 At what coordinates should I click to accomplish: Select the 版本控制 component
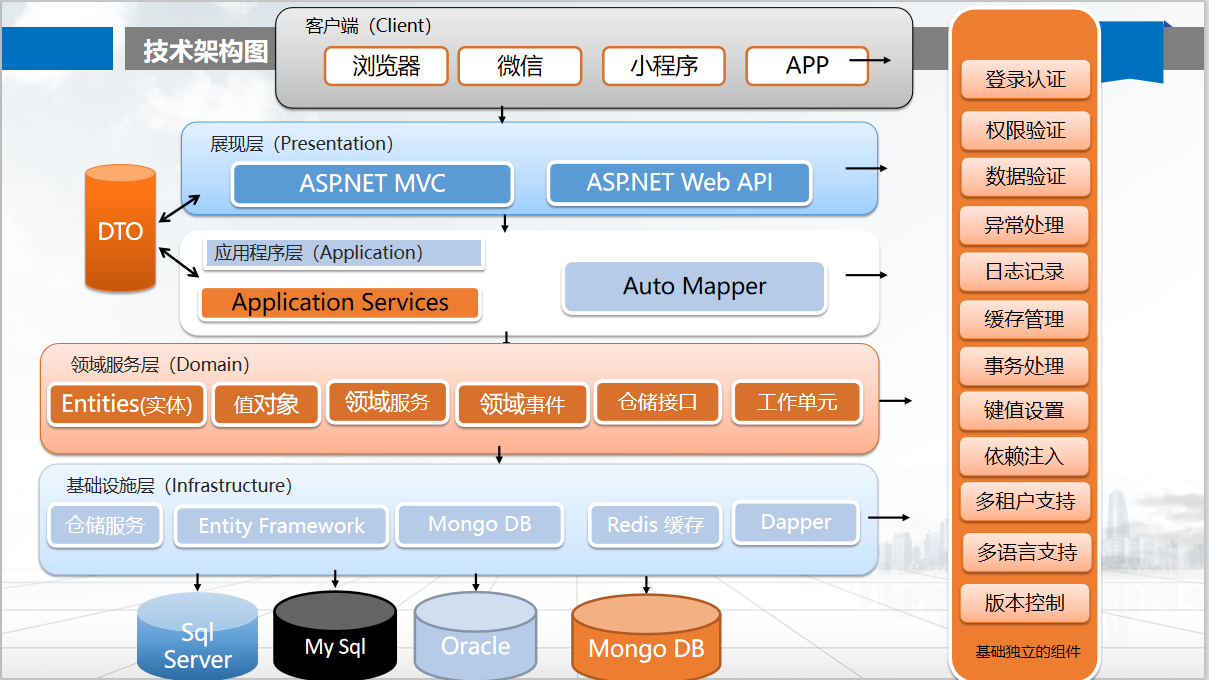(x=1025, y=604)
